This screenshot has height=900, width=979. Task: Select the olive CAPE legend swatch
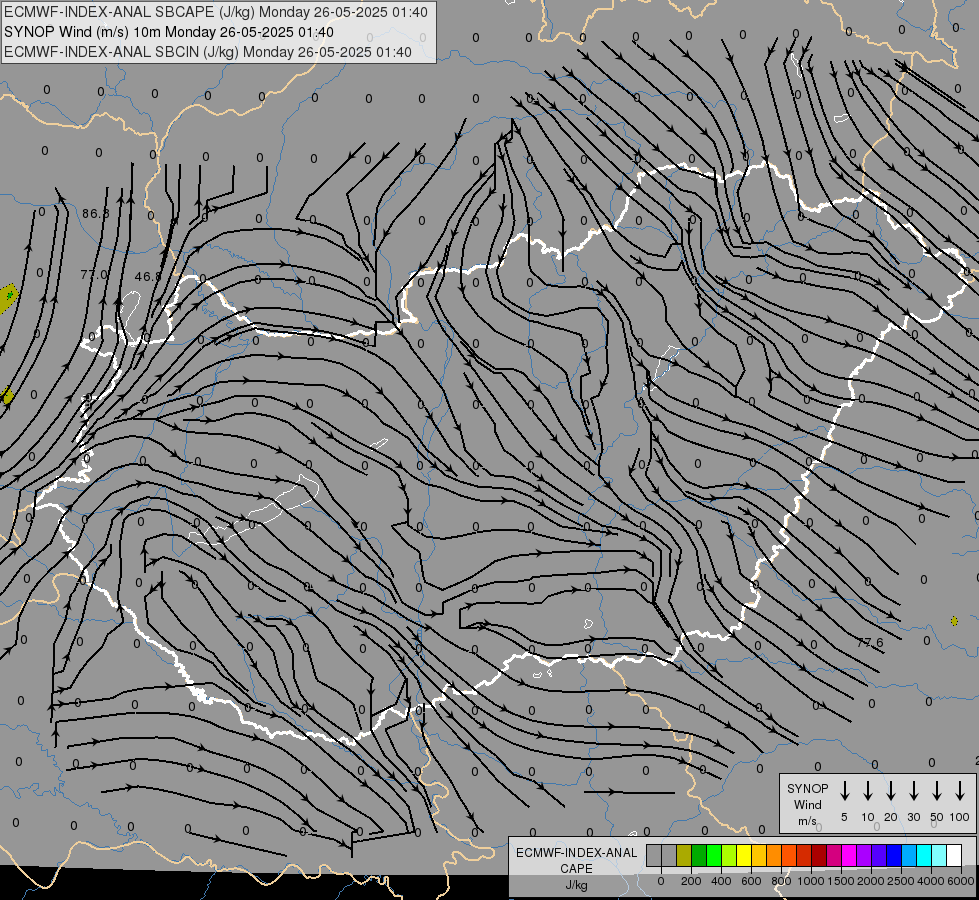point(684,856)
